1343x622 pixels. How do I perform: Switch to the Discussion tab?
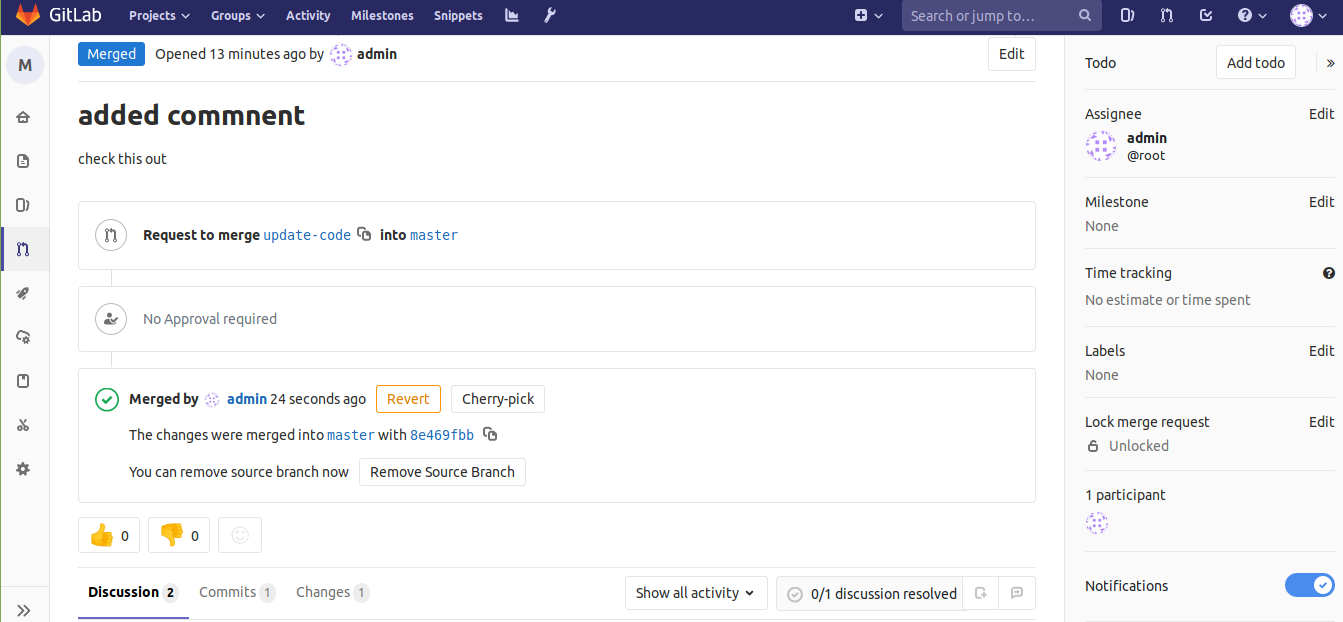(x=133, y=593)
